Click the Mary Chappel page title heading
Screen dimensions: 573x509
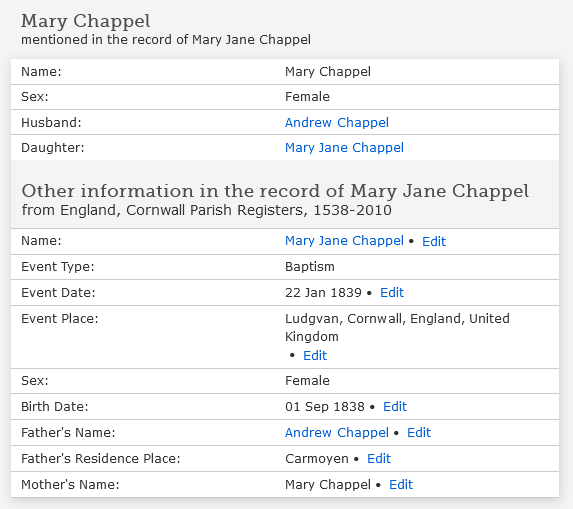coord(86,21)
